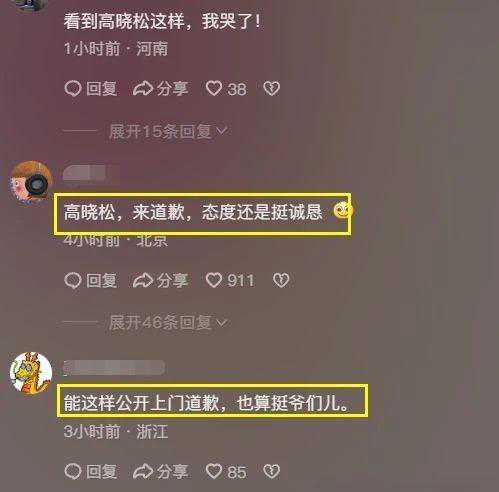This screenshot has width=499, height=492.
Task: Open the blurred username above Beijing comment
Action: (x=84, y=173)
